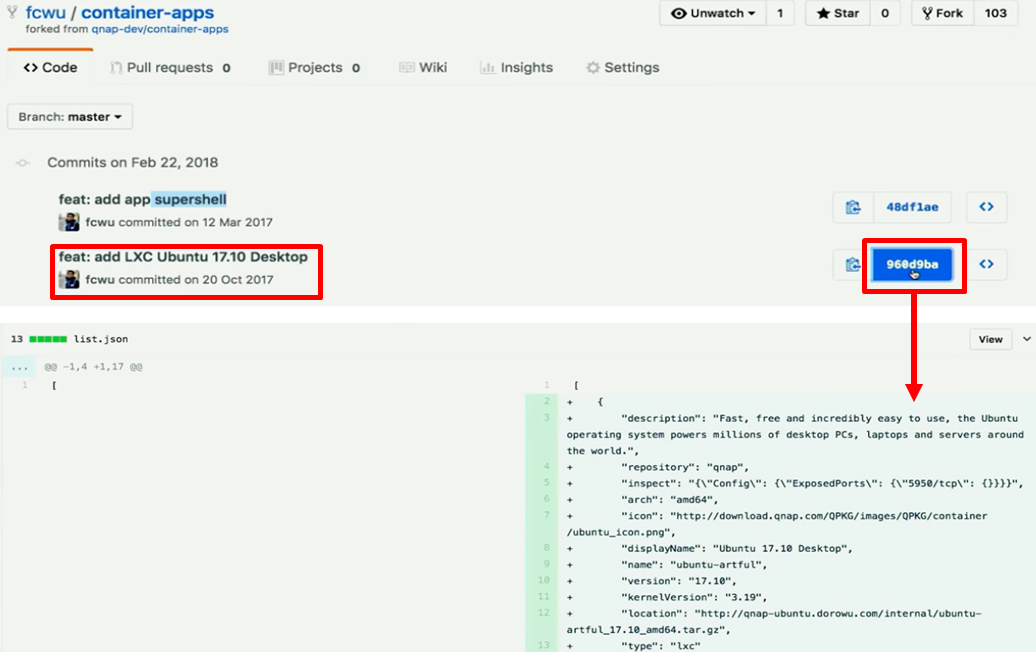1036x652 pixels.
Task: Click the '"kernelVersion": "3.19"' added line
Action: [x=694, y=597]
